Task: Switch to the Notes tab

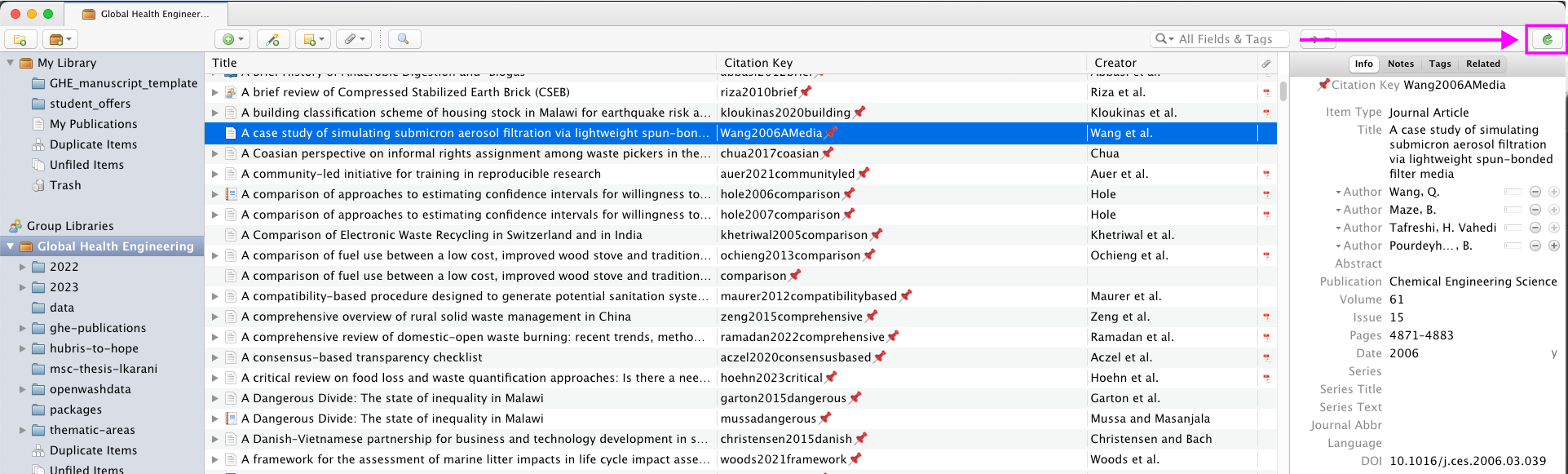Action: click(1400, 64)
